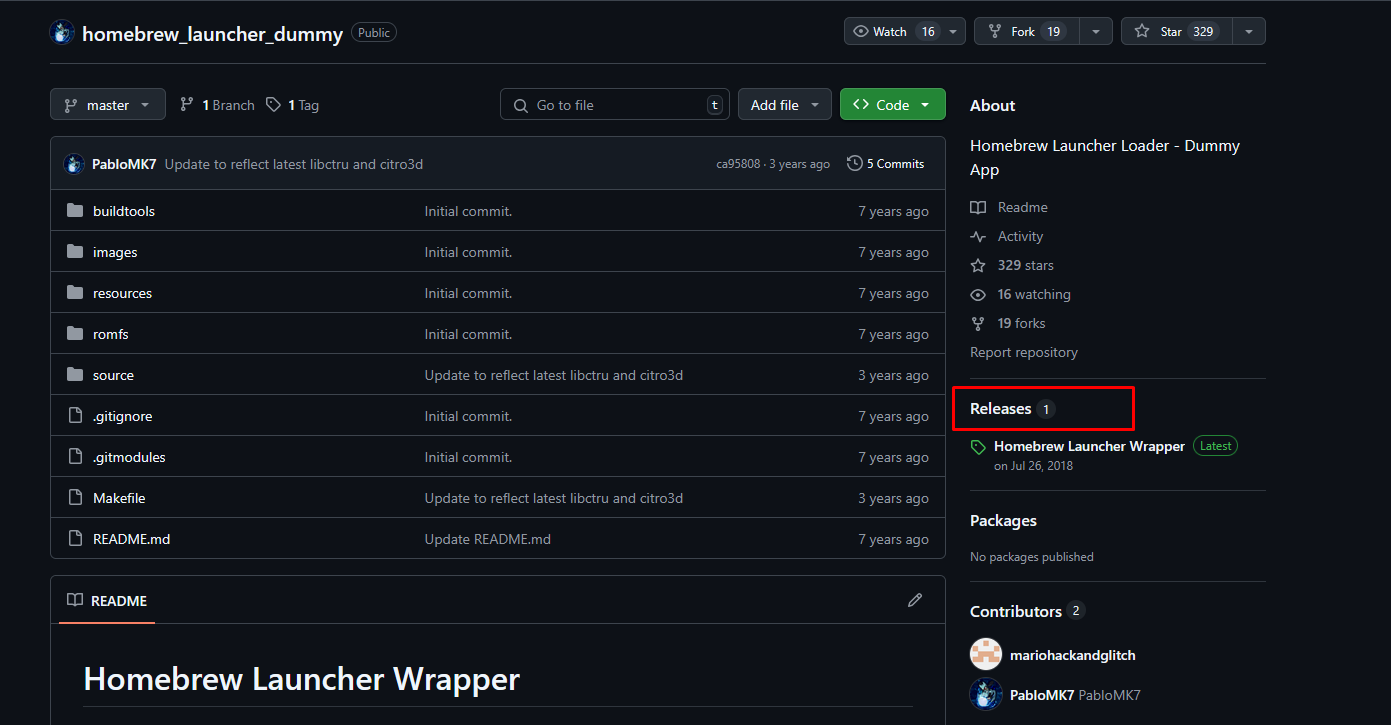Open PabloMK7 contributor avatar
Image resolution: width=1391 pixels, height=725 pixels.
pyautogui.click(x=986, y=694)
